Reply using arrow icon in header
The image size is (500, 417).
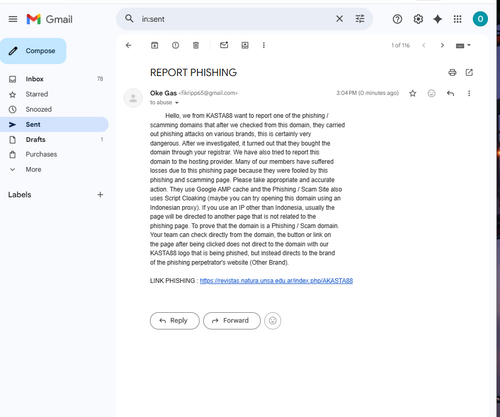[450, 93]
